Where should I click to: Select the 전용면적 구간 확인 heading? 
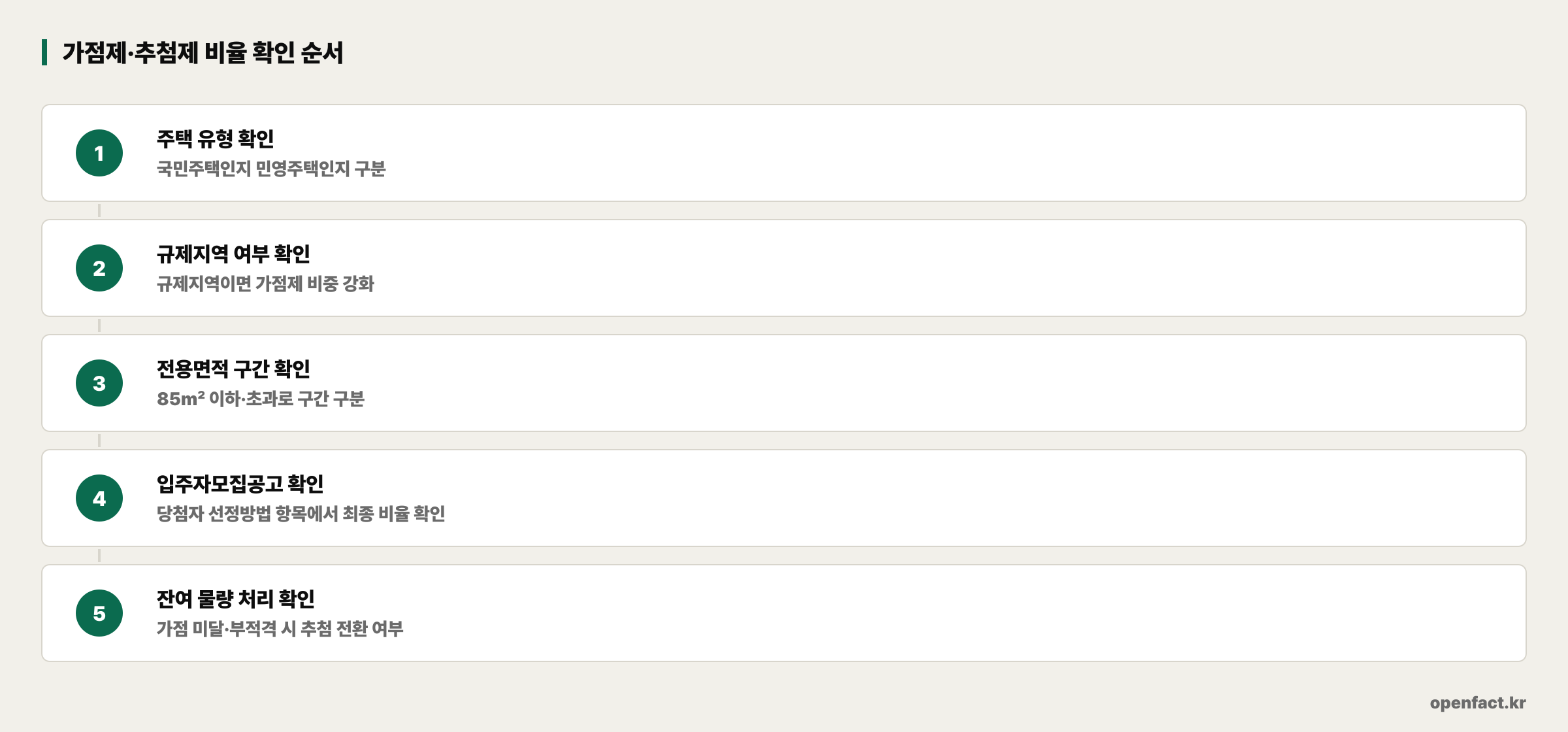click(x=233, y=369)
